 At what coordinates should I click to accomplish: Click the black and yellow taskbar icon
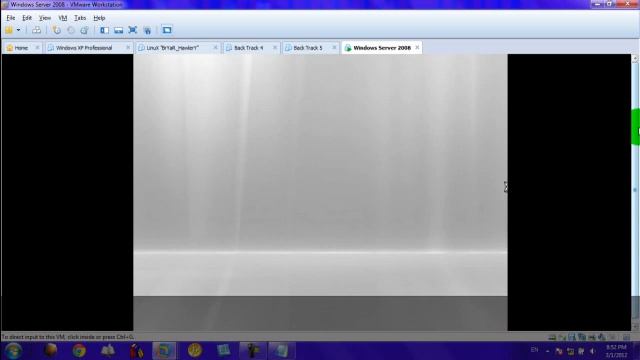(x=252, y=351)
